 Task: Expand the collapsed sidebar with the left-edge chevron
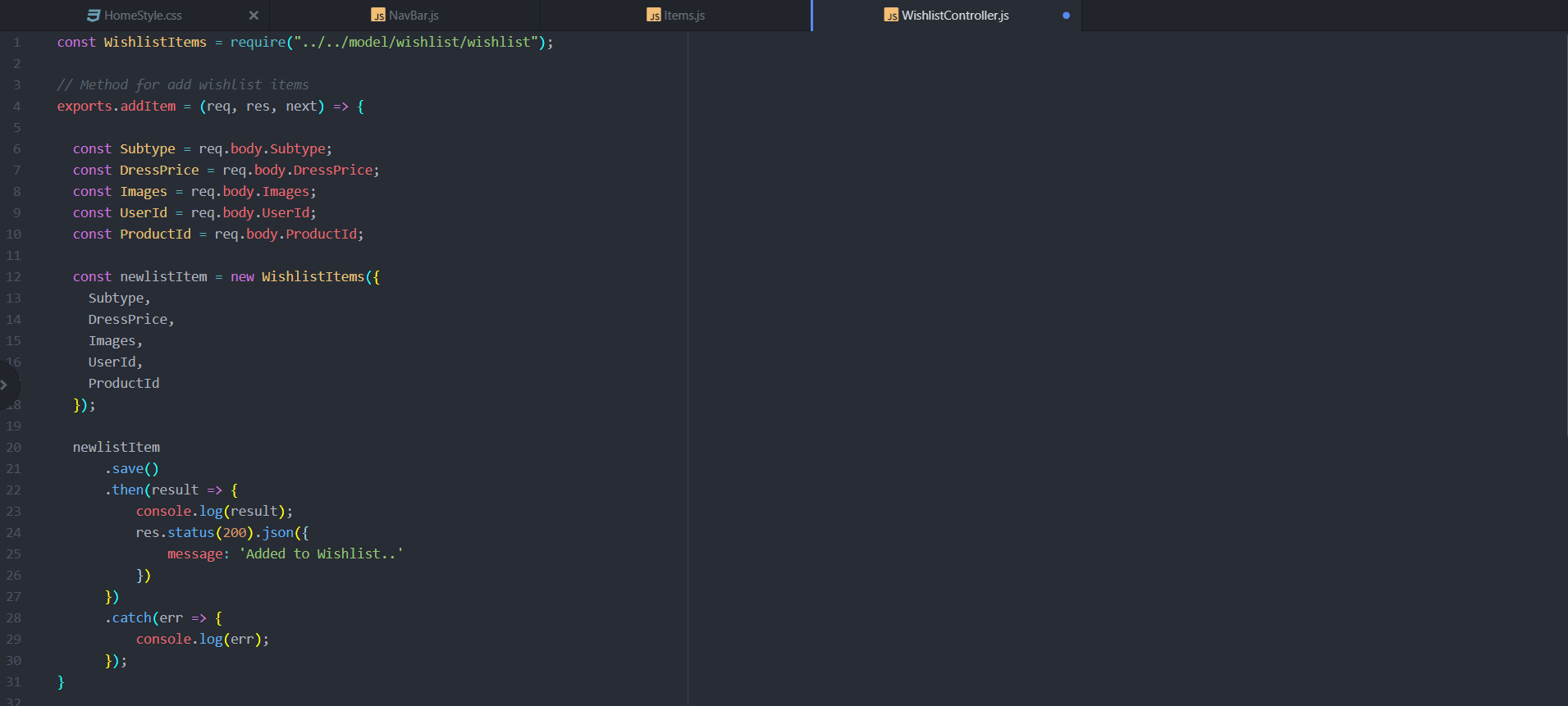coord(5,385)
